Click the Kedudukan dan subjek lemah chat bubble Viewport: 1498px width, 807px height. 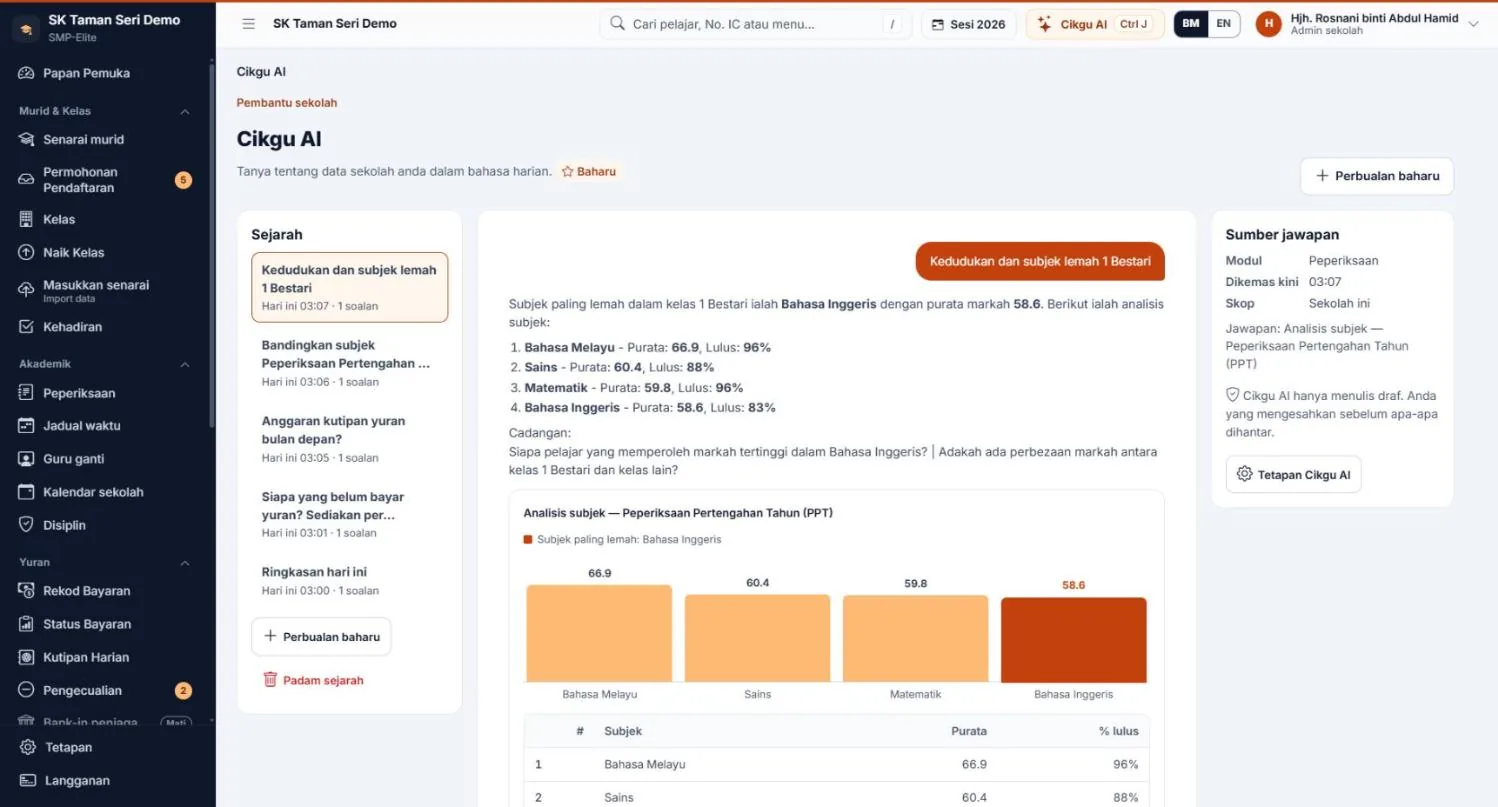[1040, 262]
